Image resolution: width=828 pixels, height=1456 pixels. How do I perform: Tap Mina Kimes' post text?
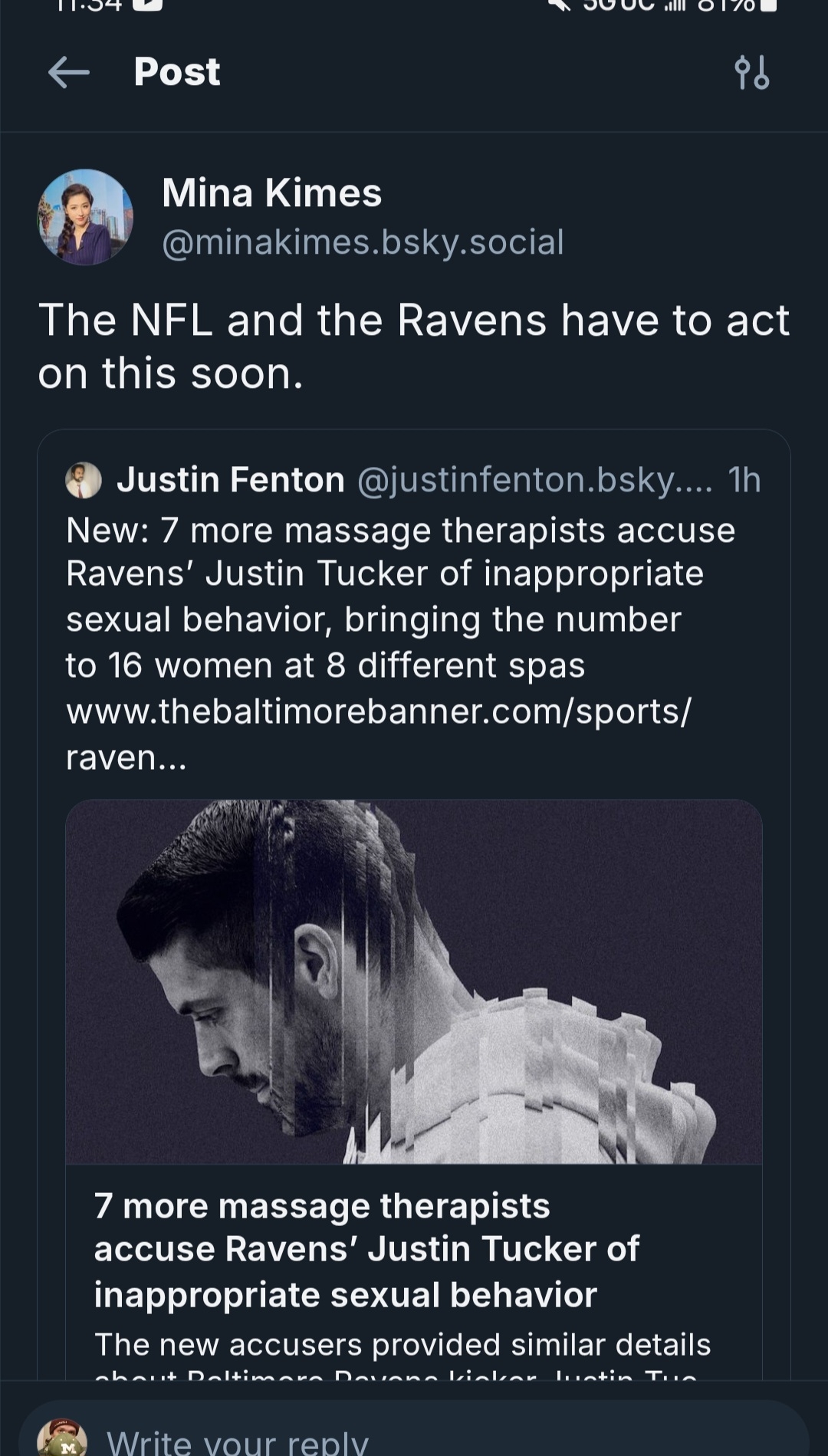click(x=413, y=346)
